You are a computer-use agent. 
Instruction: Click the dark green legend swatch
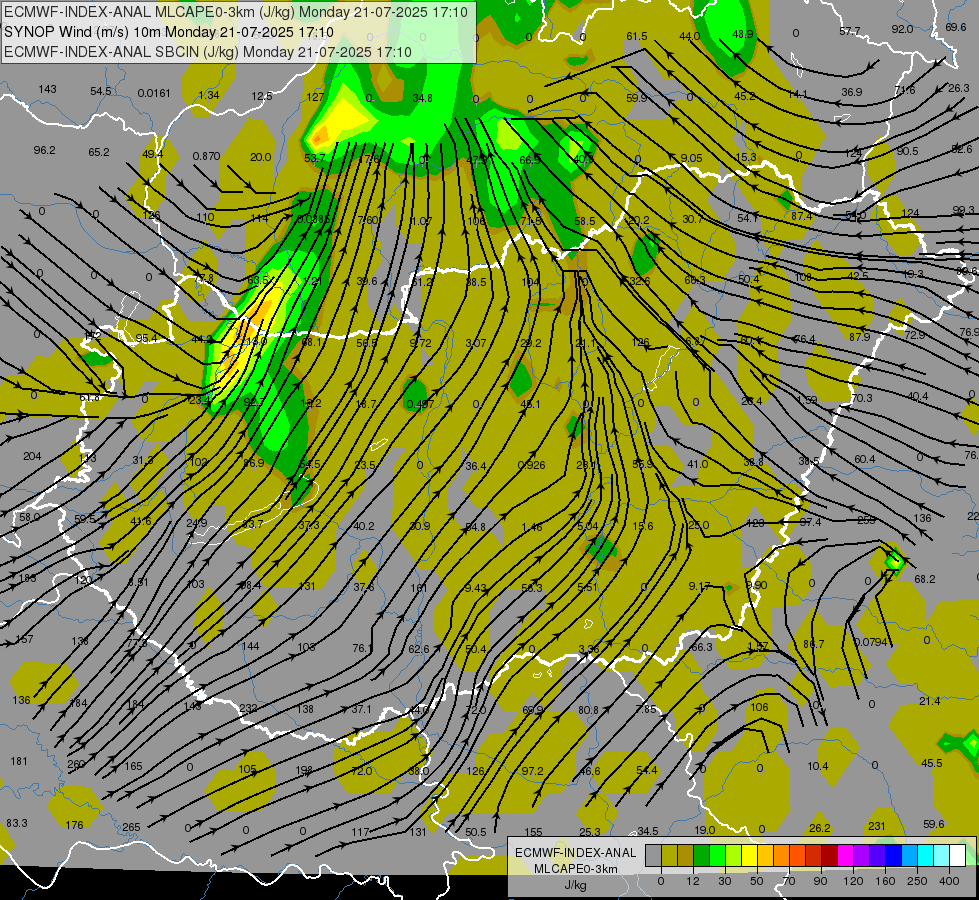coord(702,855)
